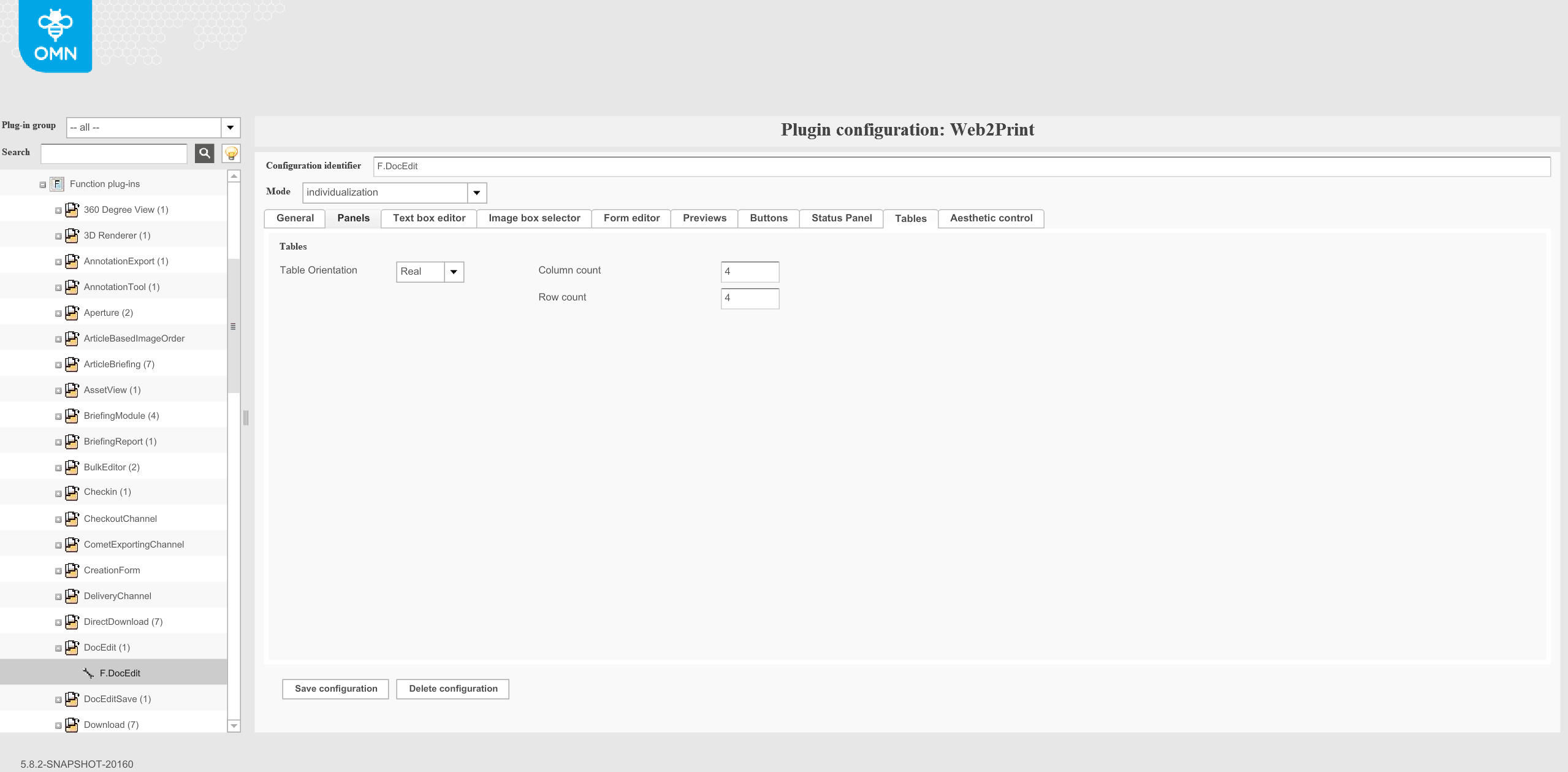Click the plugin icon next to ArticleBriefing (7)
The image size is (1568, 772).
click(72, 364)
